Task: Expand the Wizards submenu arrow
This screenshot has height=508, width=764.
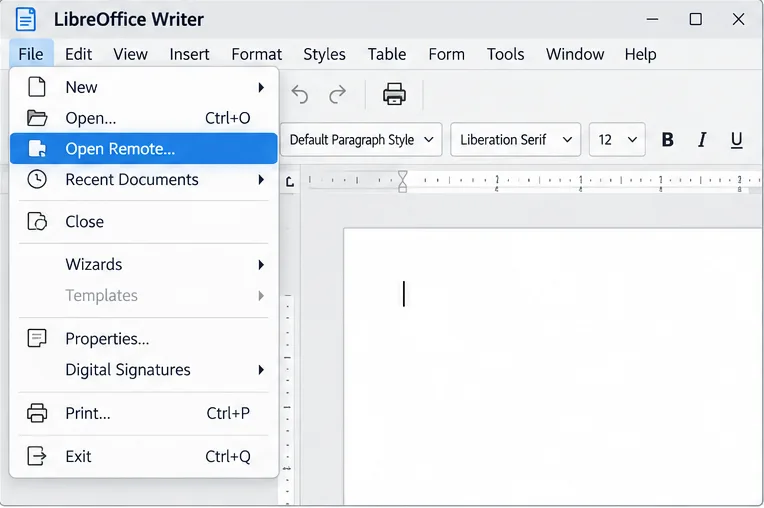Action: coord(261,264)
